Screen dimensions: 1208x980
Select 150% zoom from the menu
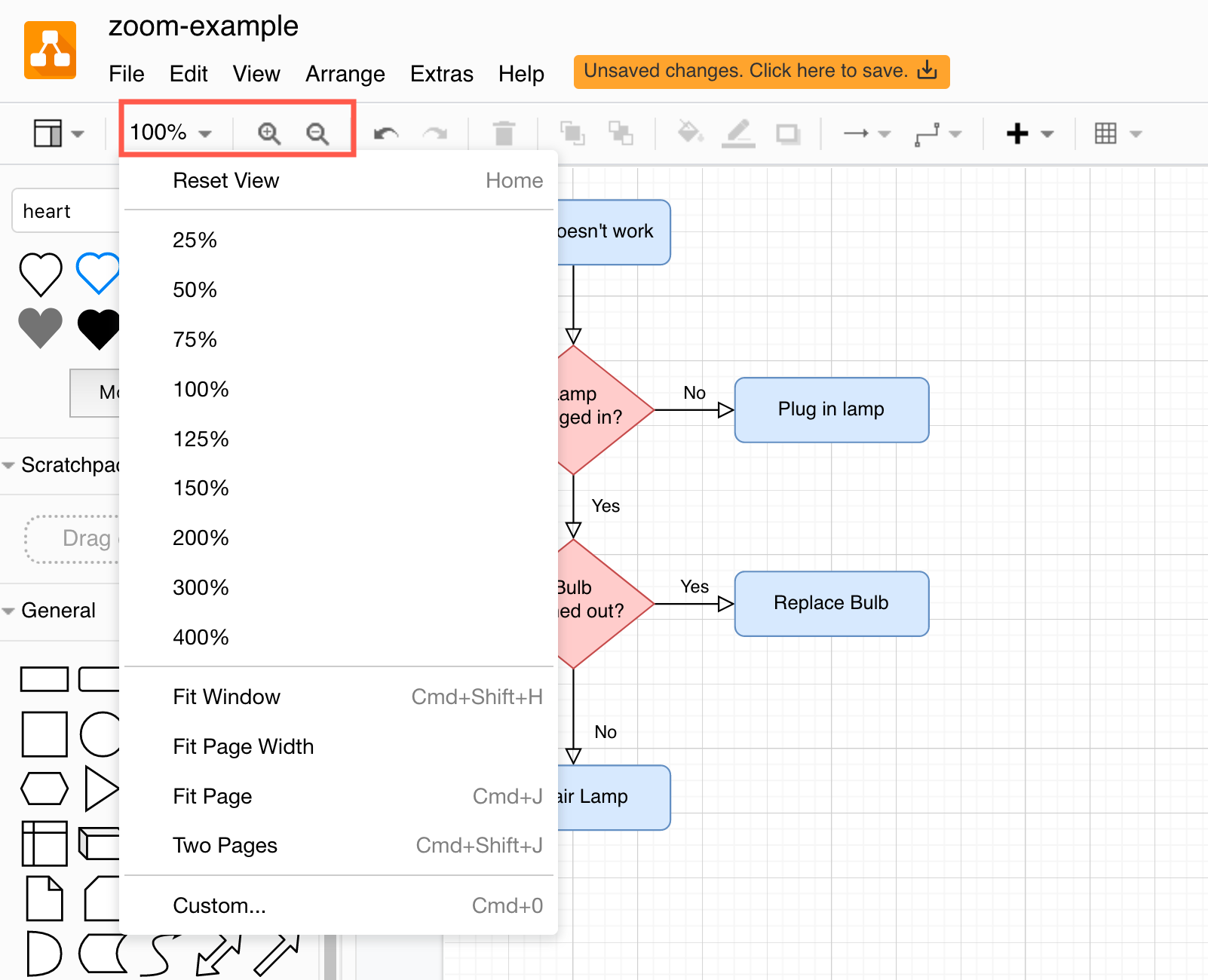pos(201,488)
